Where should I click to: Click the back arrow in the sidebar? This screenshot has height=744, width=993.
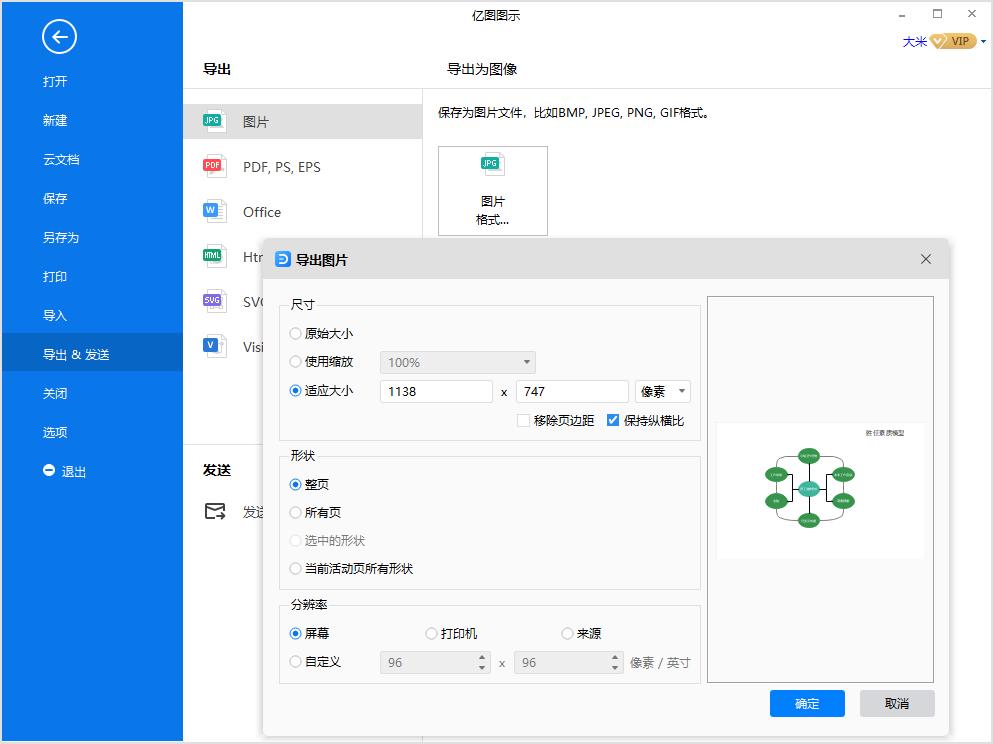coord(59,37)
